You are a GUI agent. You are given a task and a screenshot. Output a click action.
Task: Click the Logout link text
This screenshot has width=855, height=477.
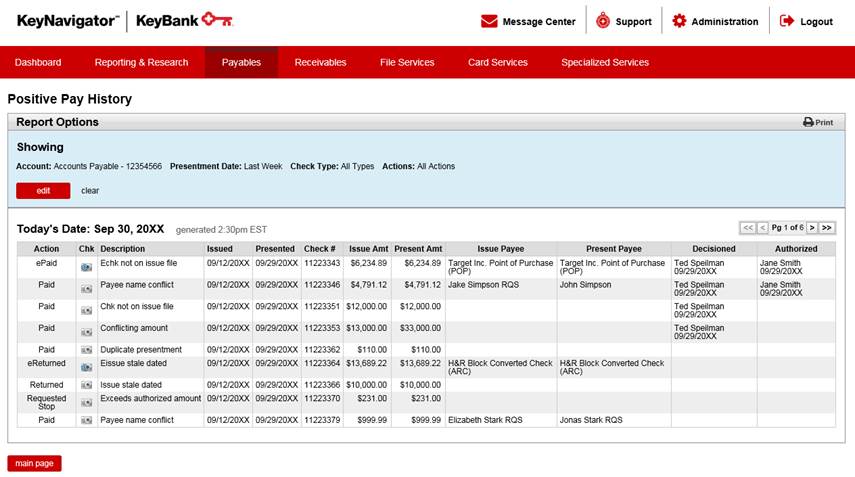click(x=816, y=22)
